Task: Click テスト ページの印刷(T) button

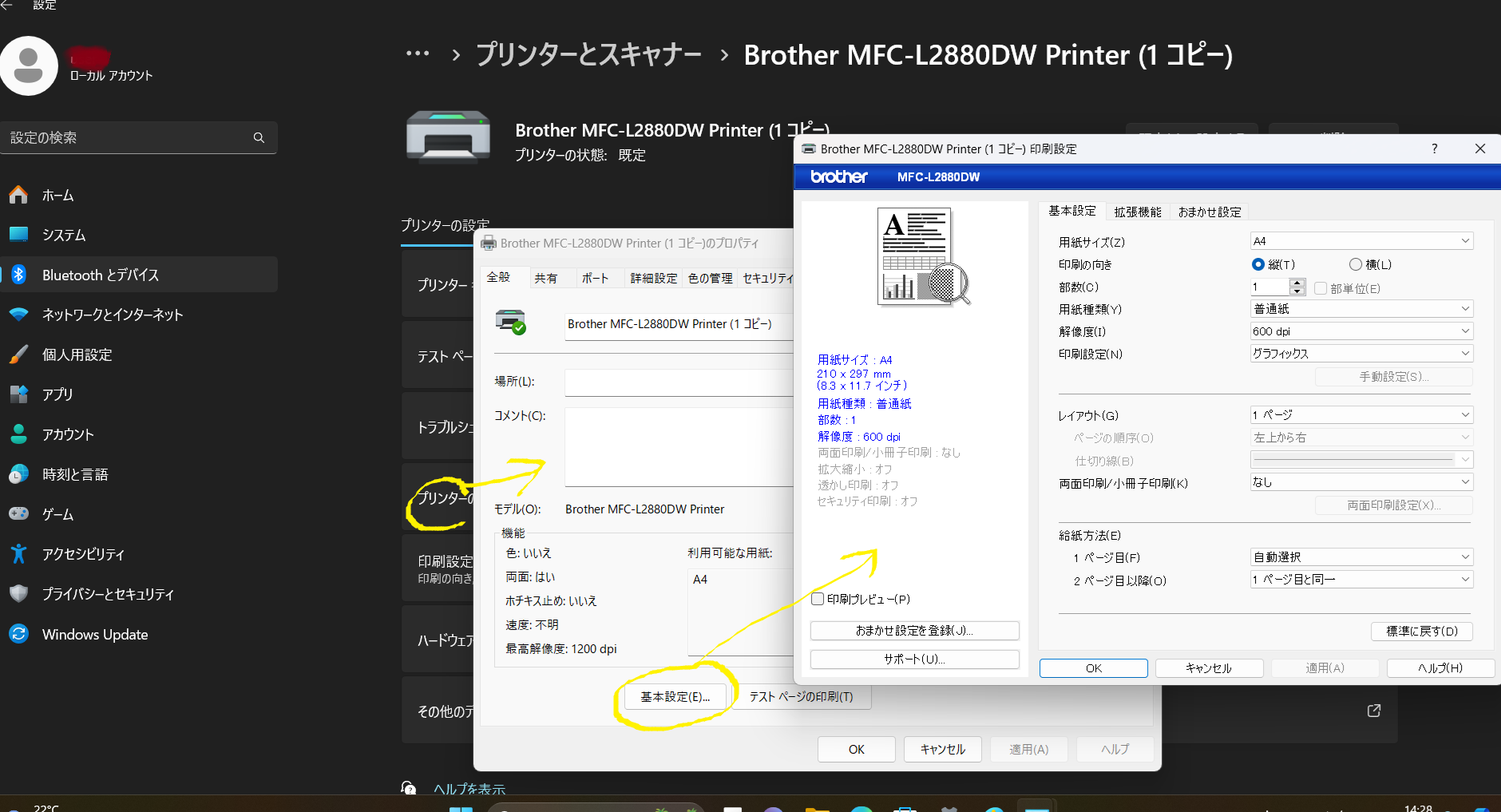Action: pos(801,696)
